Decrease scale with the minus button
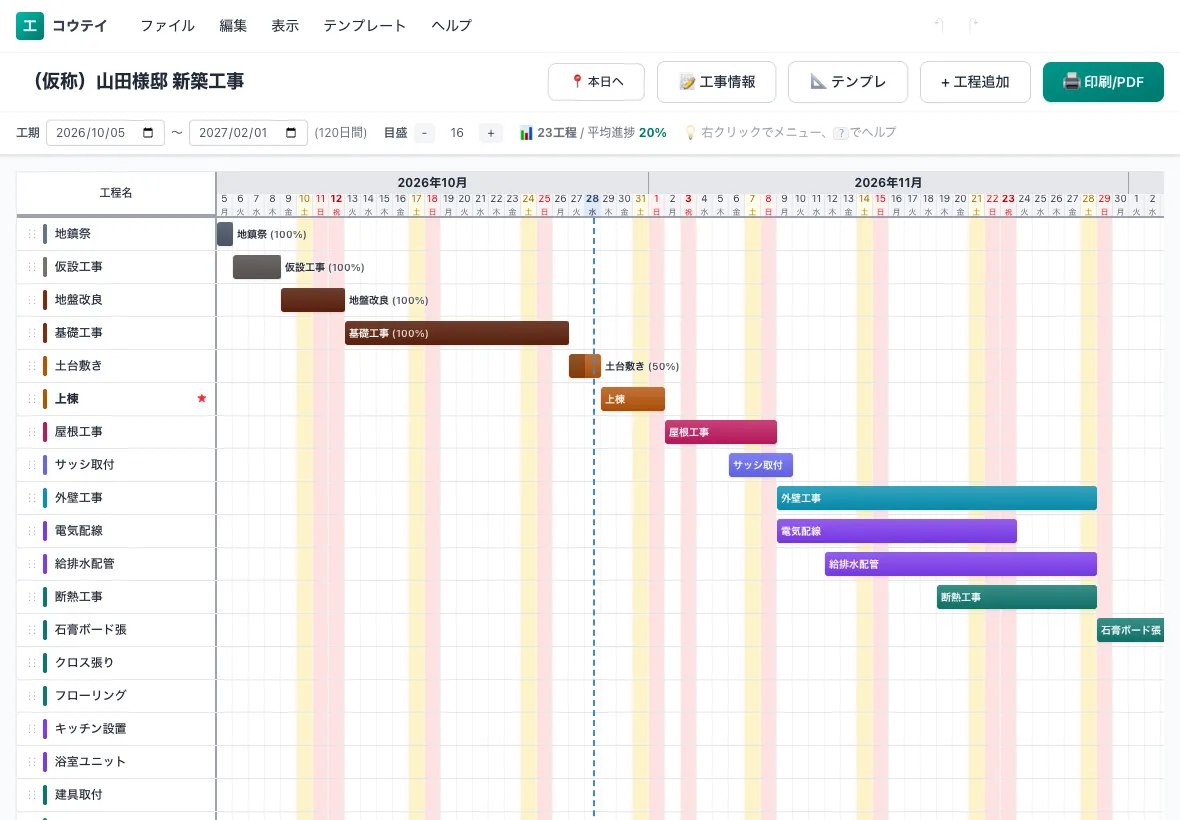1180x820 pixels. pos(424,133)
